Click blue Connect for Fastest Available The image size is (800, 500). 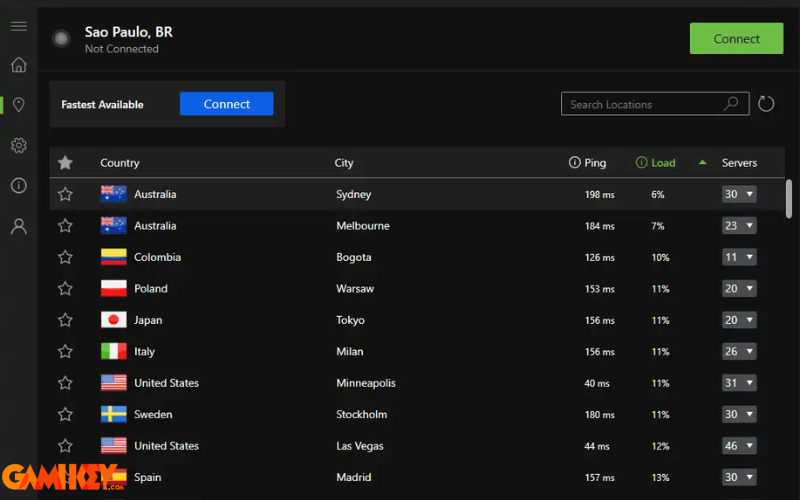[226, 104]
